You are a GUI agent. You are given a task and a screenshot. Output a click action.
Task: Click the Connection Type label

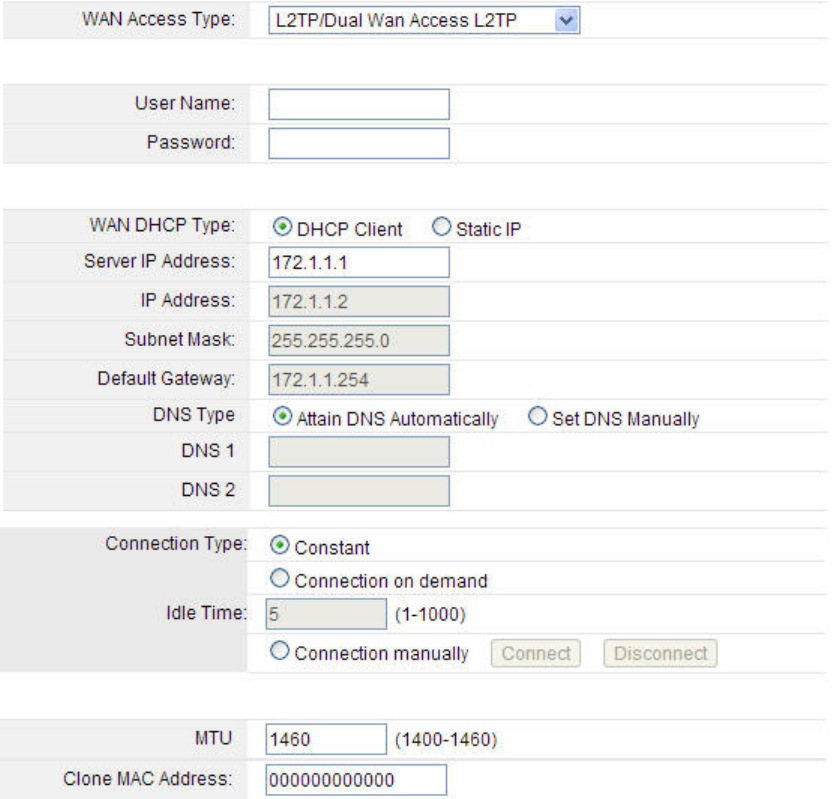(176, 544)
